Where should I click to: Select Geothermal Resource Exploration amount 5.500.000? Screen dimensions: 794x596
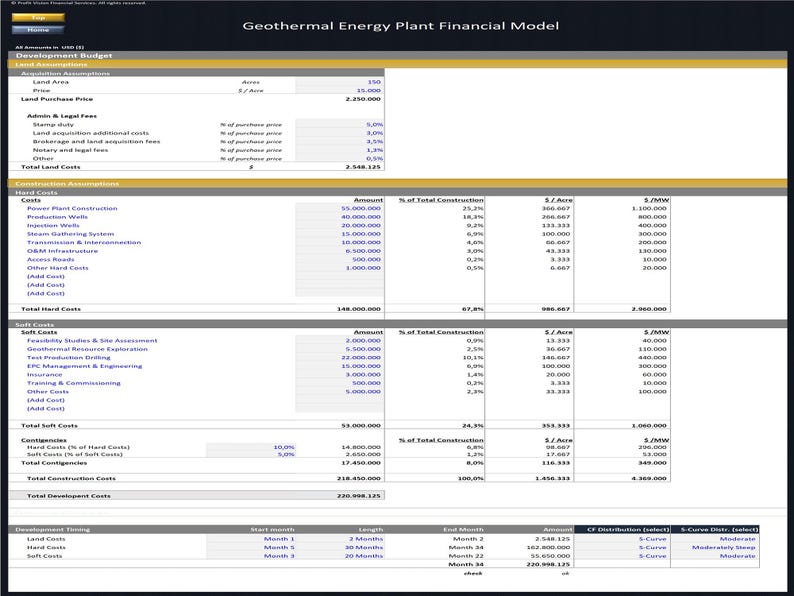coord(339,349)
